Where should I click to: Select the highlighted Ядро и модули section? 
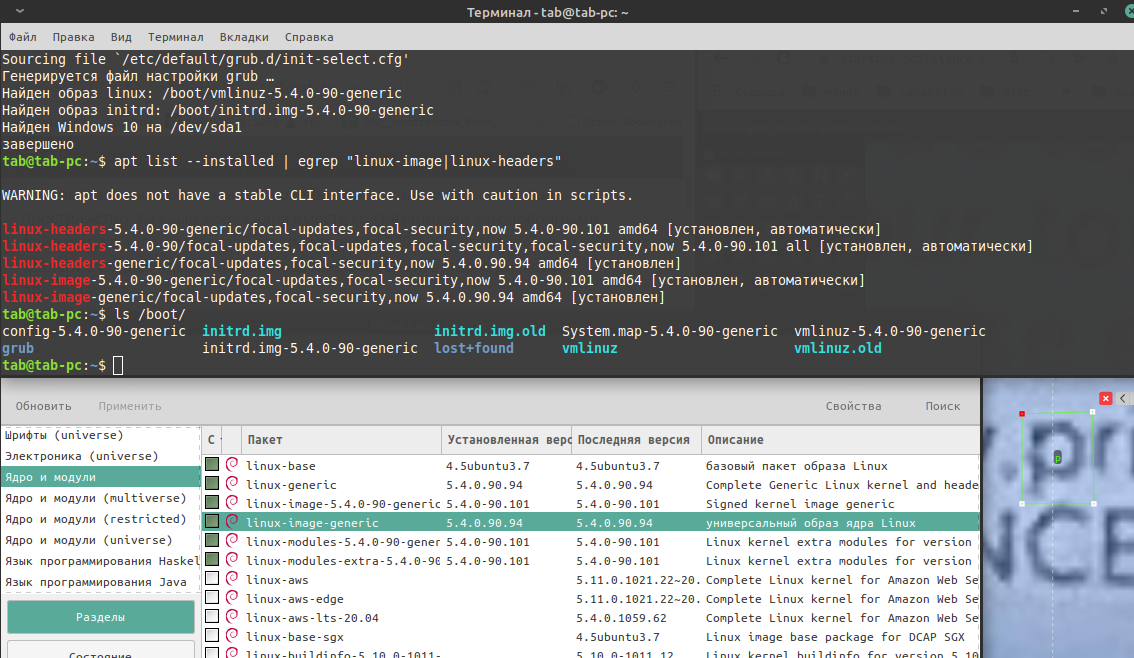[101, 477]
